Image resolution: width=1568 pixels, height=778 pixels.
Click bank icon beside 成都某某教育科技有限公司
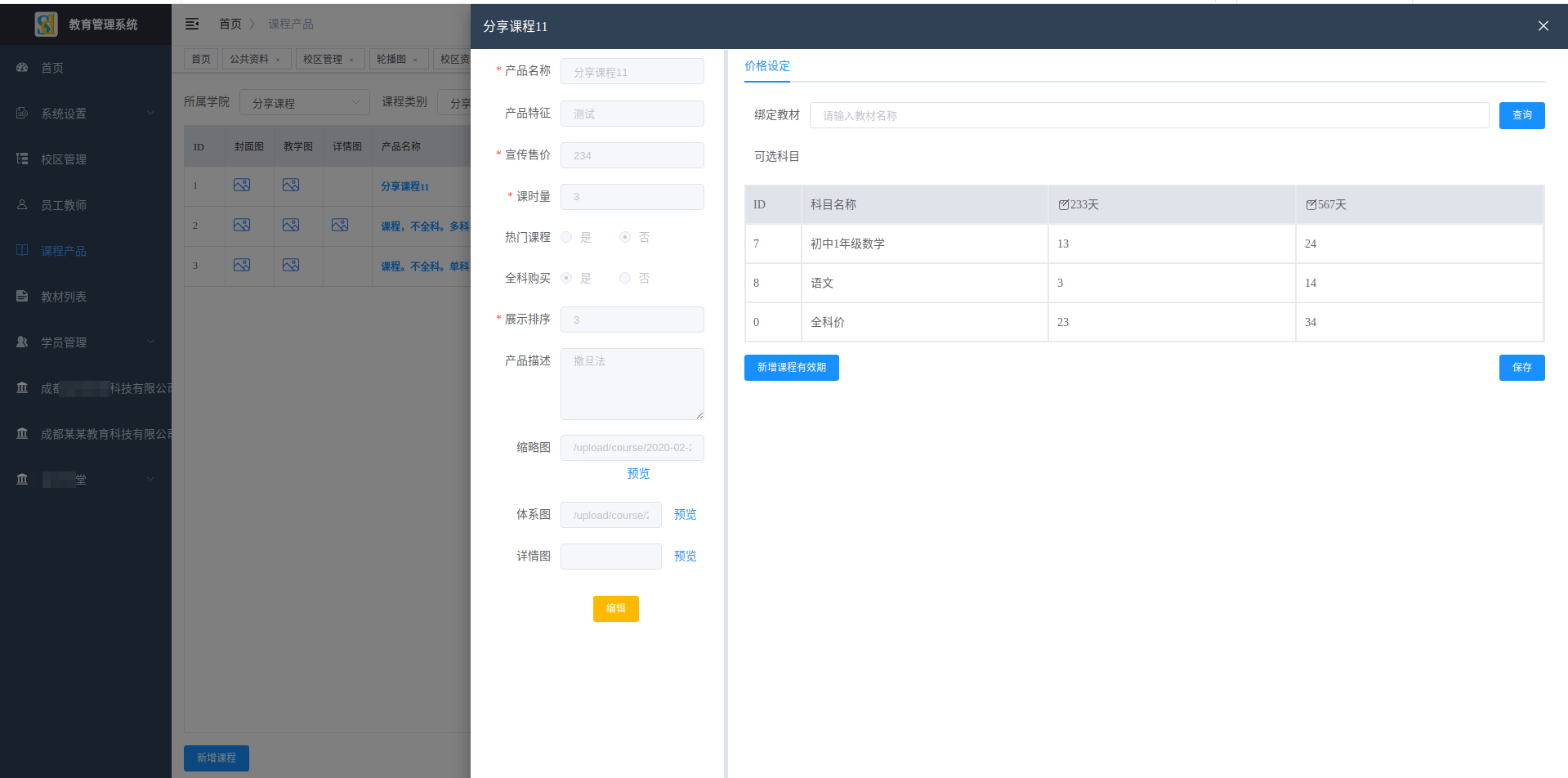pyautogui.click(x=22, y=433)
